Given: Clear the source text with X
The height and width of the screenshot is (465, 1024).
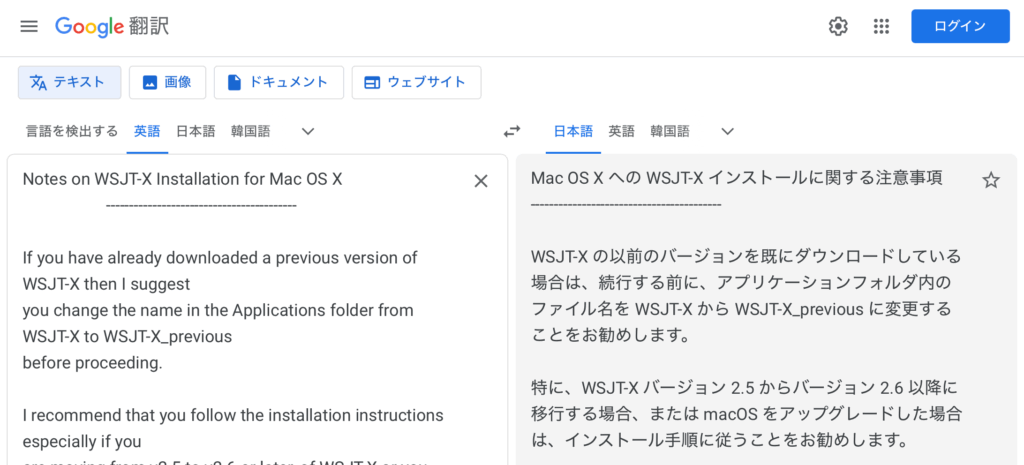Looking at the screenshot, I should [480, 181].
